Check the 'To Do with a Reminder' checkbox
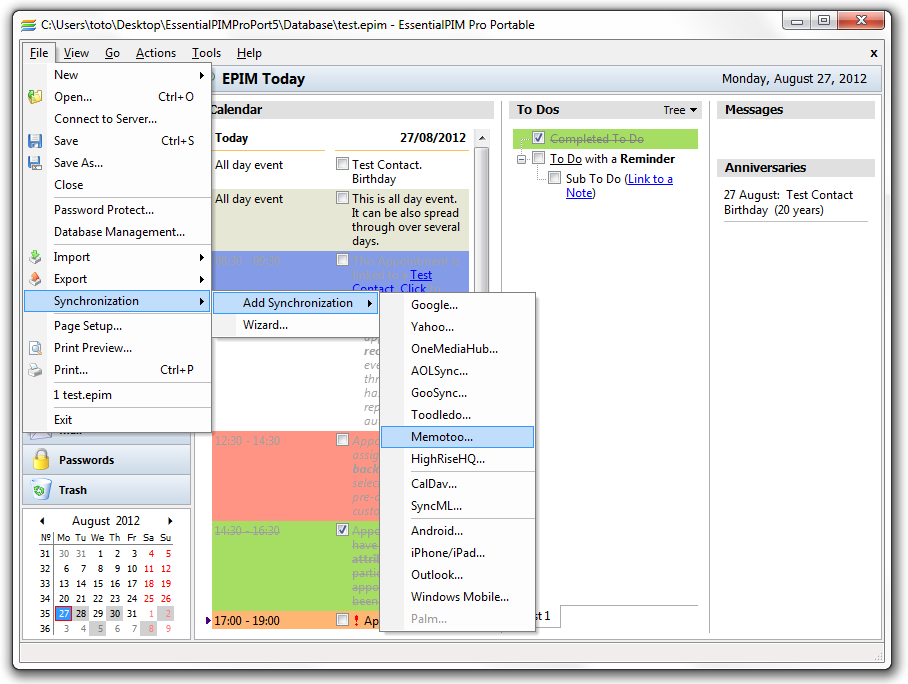908x684 pixels. [539, 158]
